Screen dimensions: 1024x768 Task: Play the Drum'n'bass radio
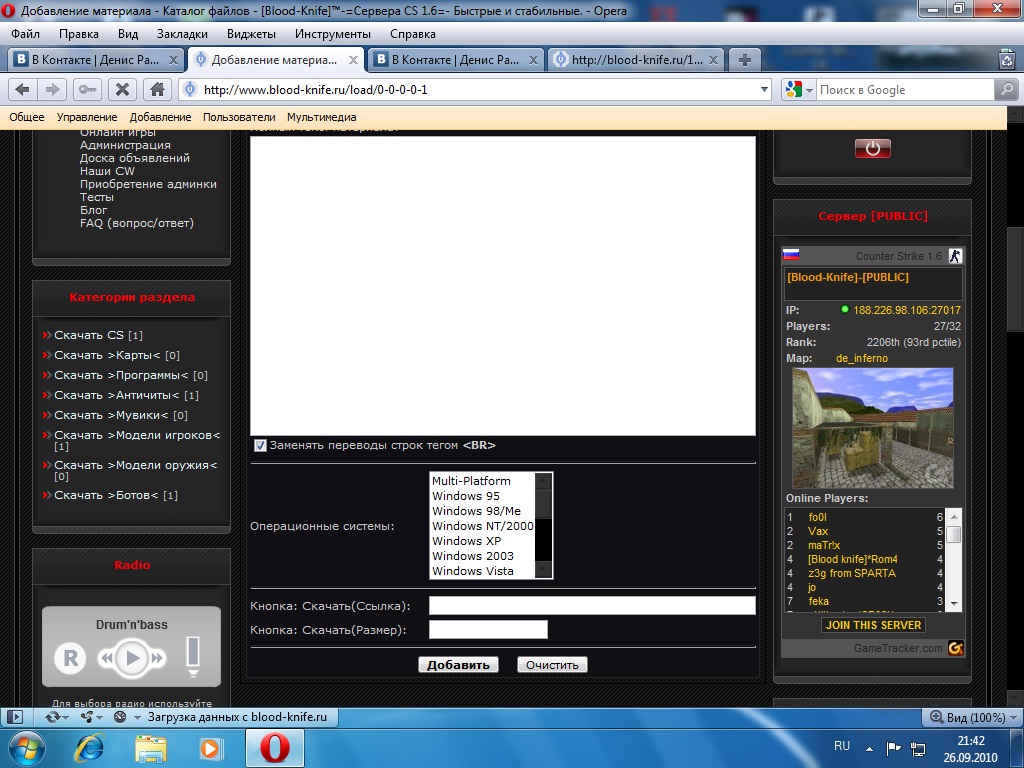coord(133,658)
